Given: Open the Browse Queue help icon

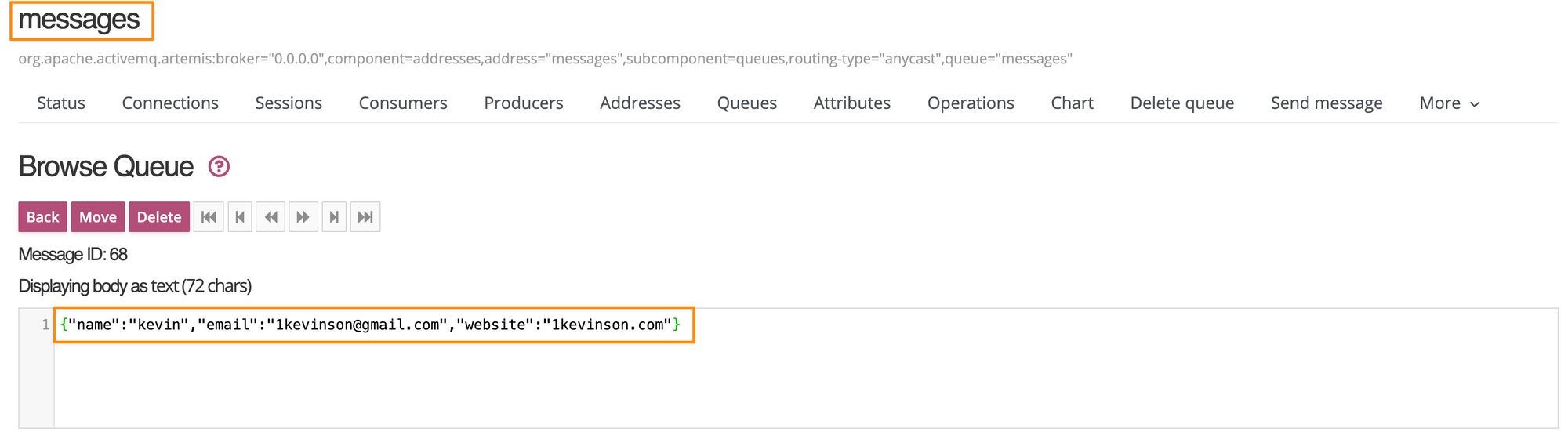Looking at the screenshot, I should 219,167.
